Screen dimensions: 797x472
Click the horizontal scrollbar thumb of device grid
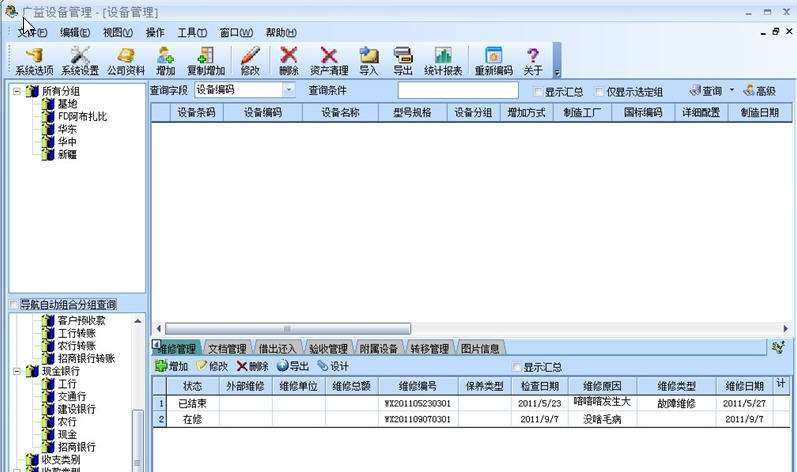[288, 329]
